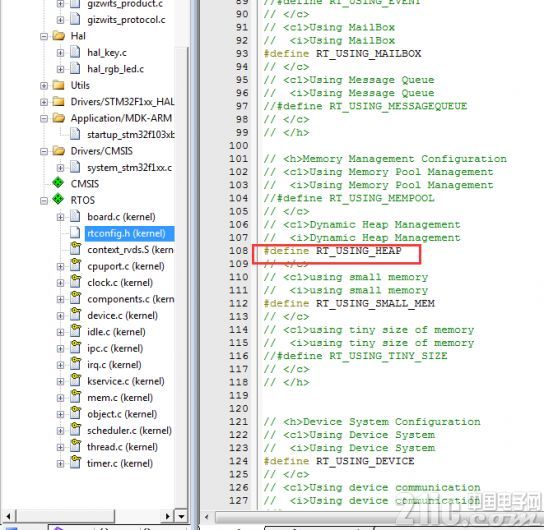Screen dimensions: 544x530
Task: Click the RTOS green diamond component icon
Action: (x=58, y=199)
